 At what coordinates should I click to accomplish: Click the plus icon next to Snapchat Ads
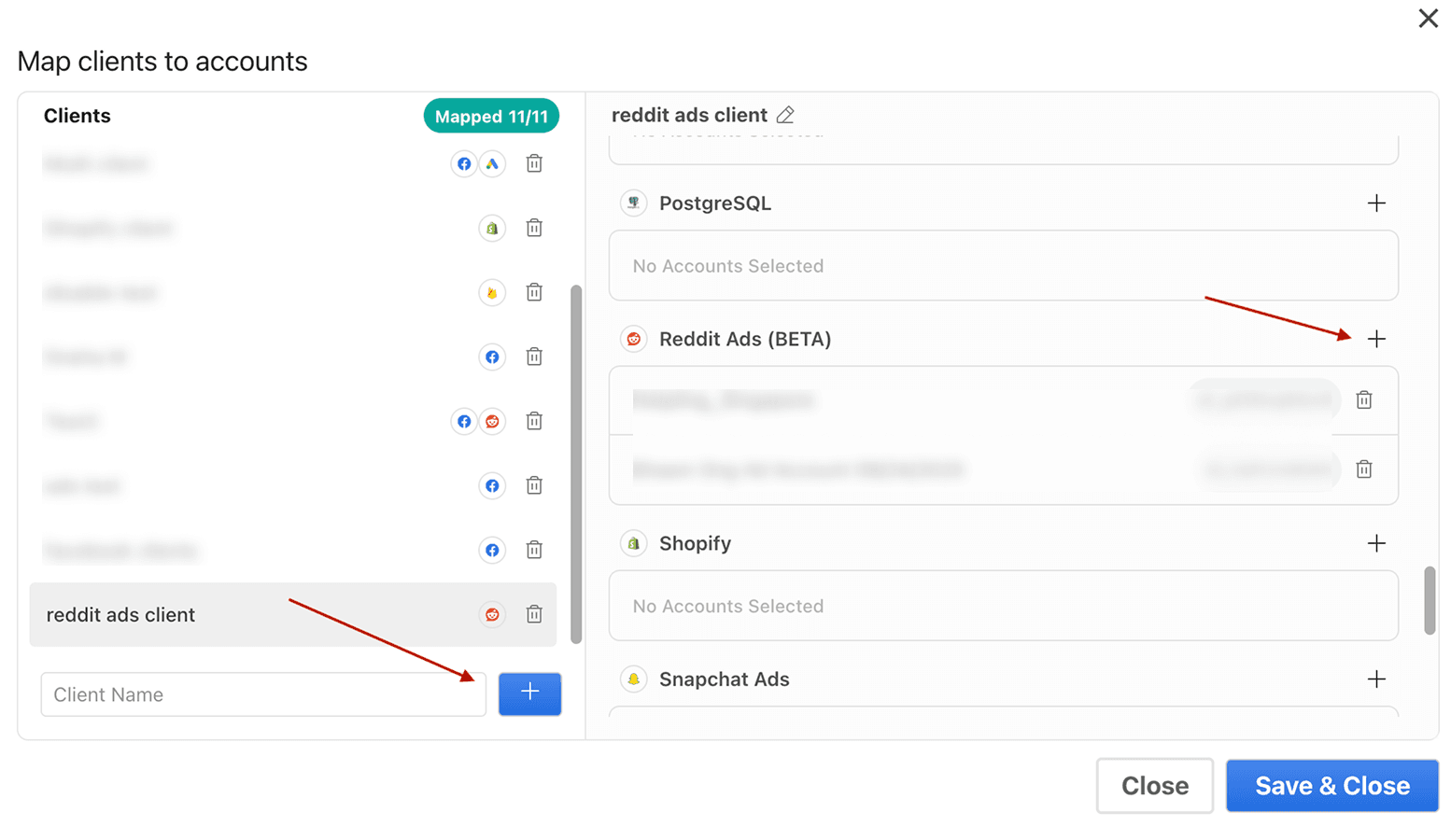coord(1376,679)
